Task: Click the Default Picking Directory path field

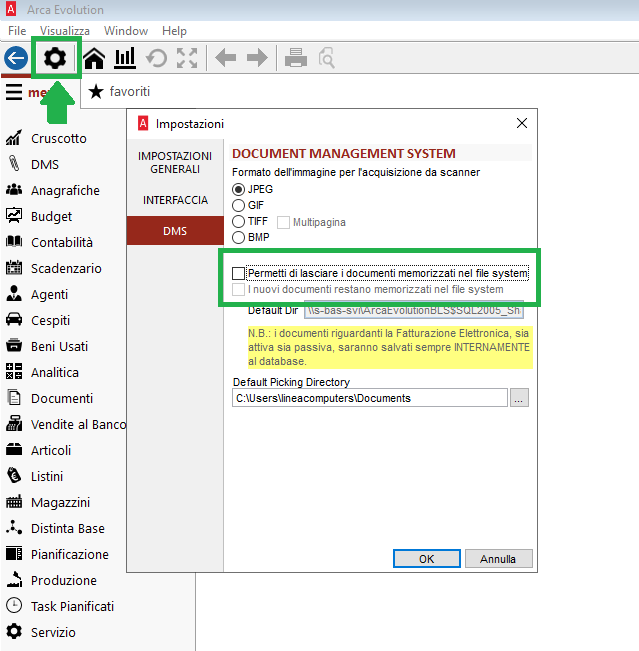Action: coord(370,398)
